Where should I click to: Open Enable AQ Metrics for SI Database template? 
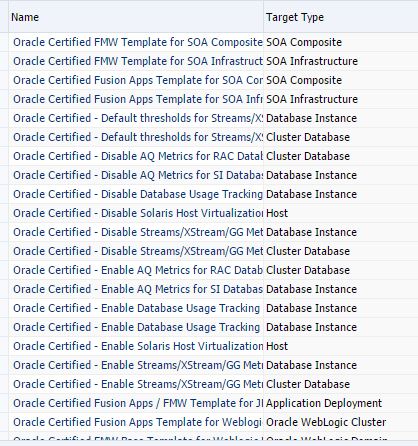(x=138, y=289)
